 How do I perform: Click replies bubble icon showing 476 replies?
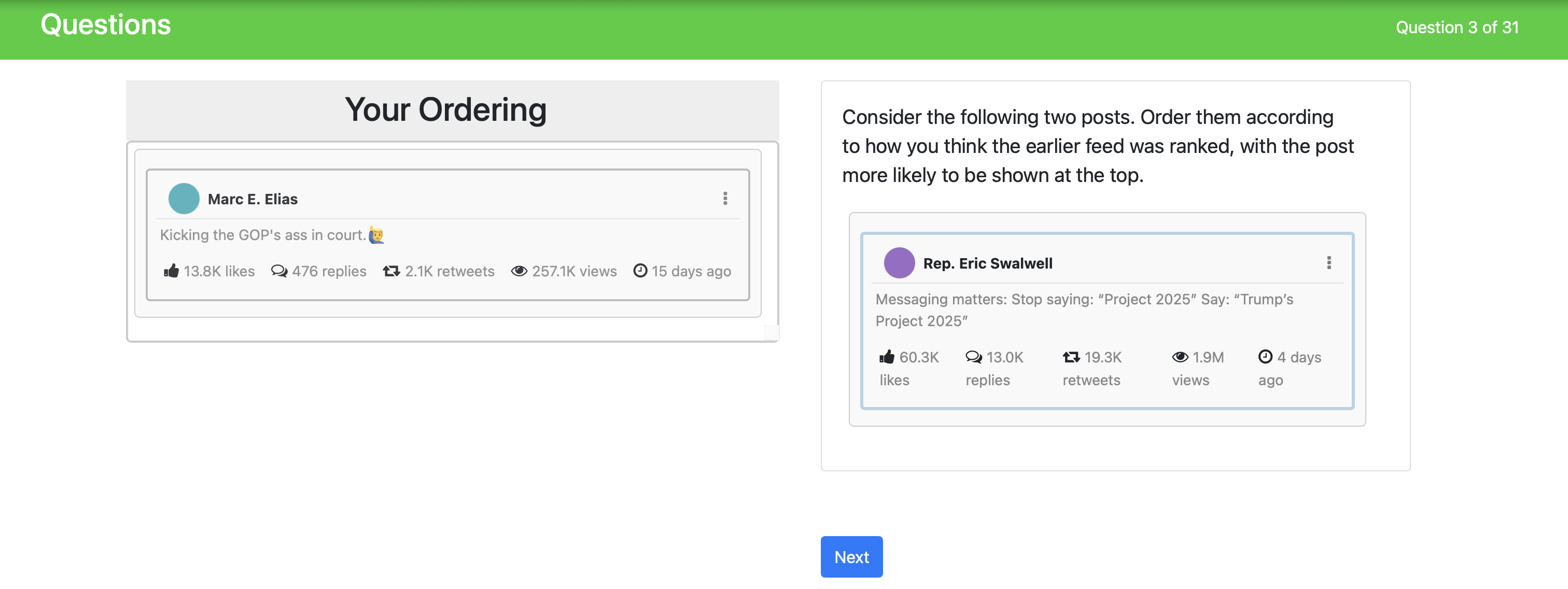(x=279, y=271)
